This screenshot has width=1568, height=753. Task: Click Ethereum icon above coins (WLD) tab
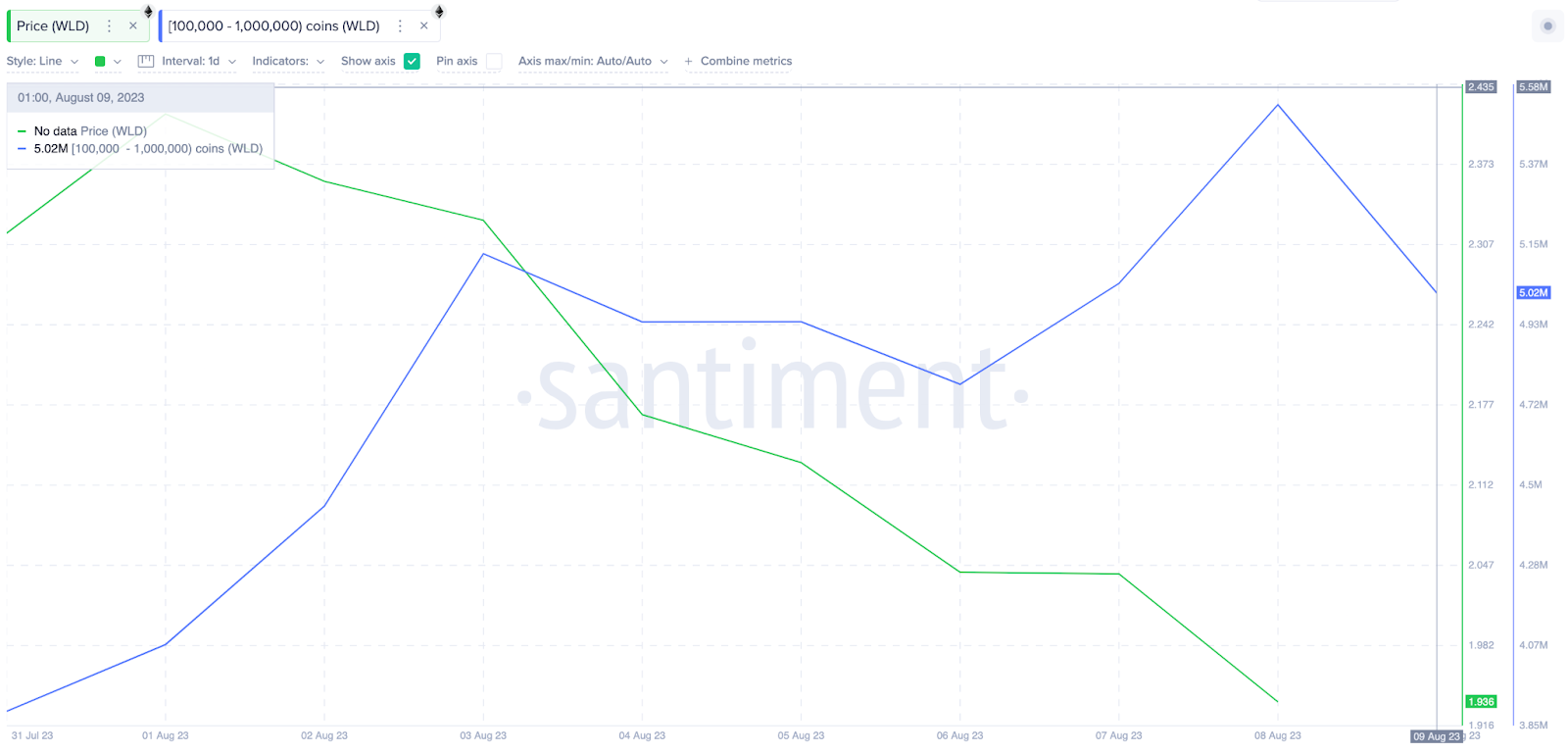[440, 12]
